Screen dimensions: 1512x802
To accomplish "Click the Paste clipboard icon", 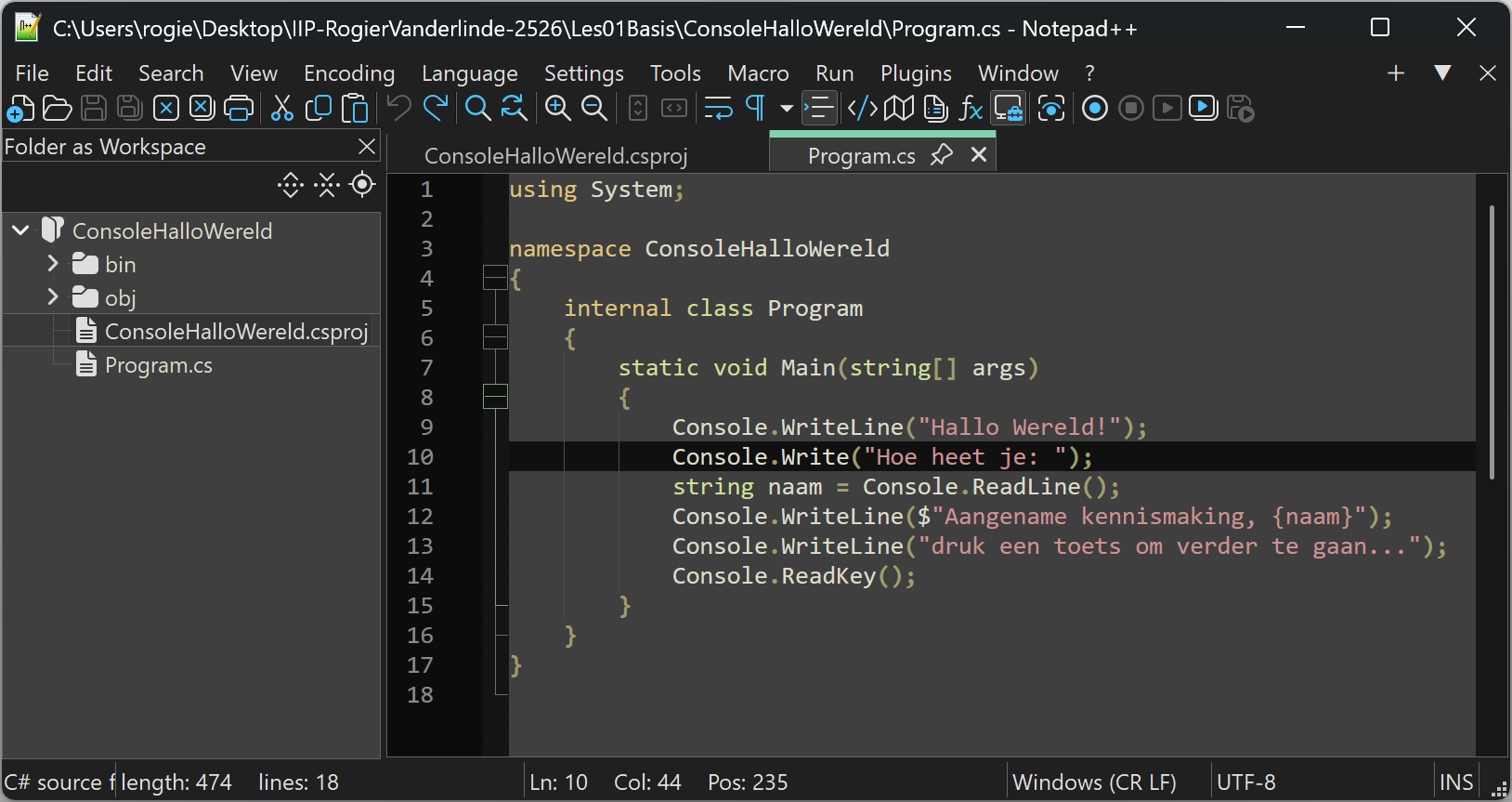I will coord(355,109).
